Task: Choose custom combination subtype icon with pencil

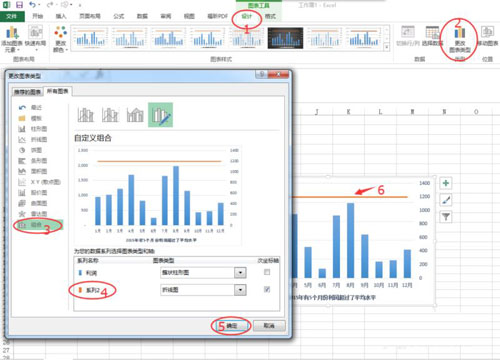Action: click(160, 115)
